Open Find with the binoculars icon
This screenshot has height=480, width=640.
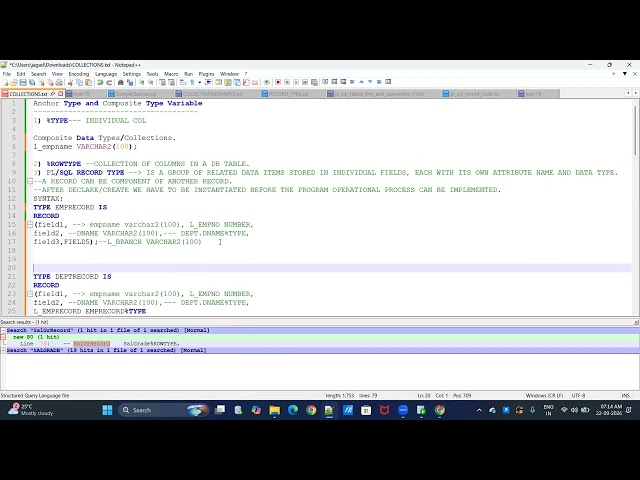click(x=120, y=82)
